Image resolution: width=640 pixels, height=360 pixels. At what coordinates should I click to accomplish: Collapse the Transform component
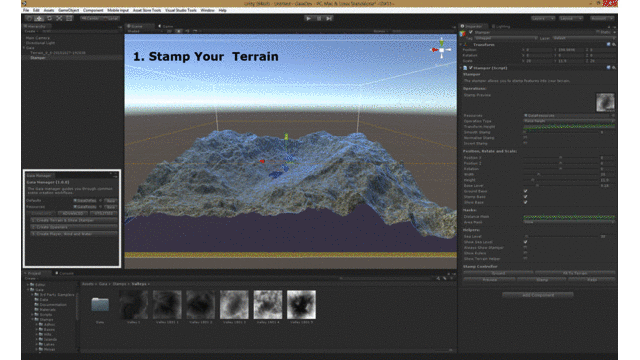461,44
